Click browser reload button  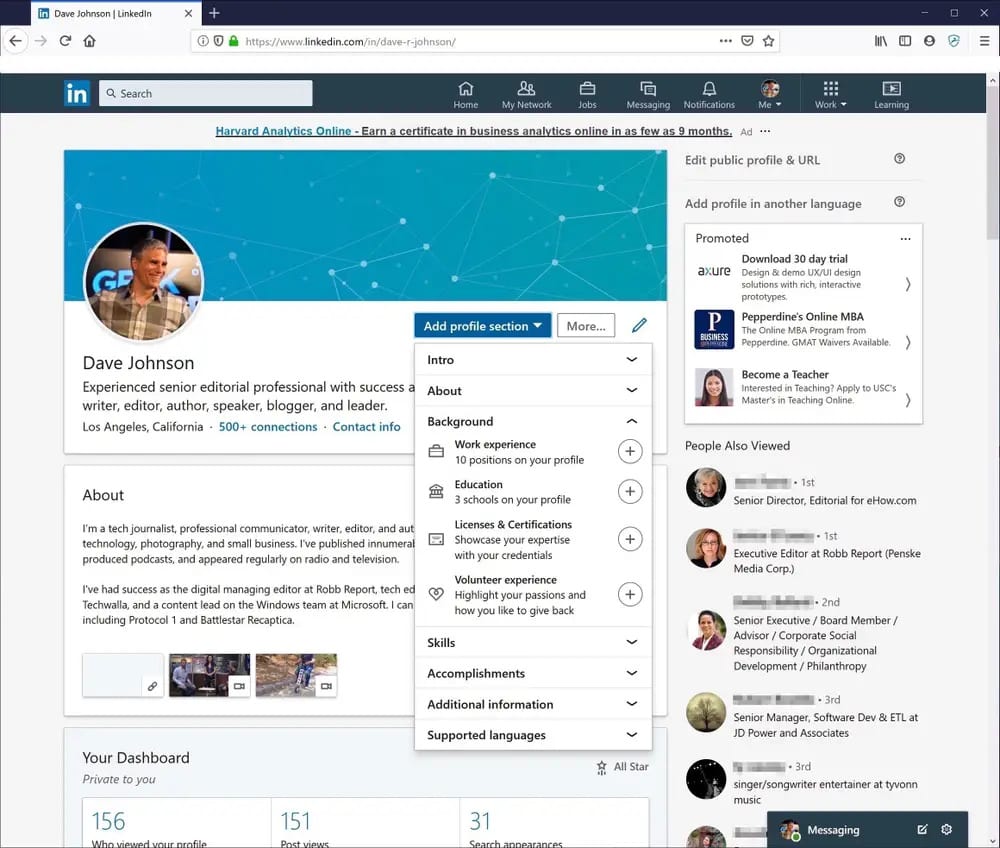(65, 41)
